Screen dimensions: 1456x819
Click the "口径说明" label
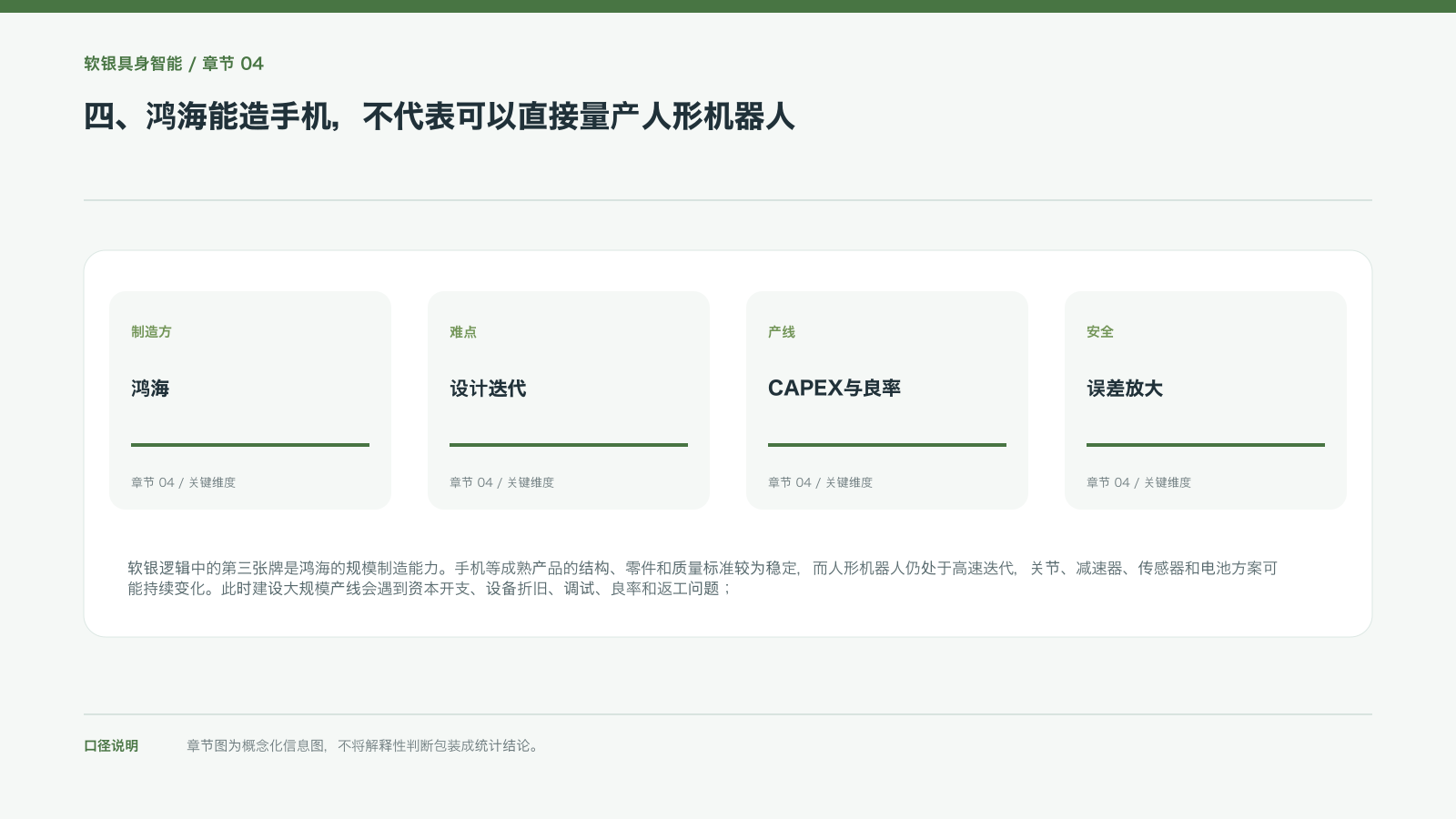(x=111, y=746)
